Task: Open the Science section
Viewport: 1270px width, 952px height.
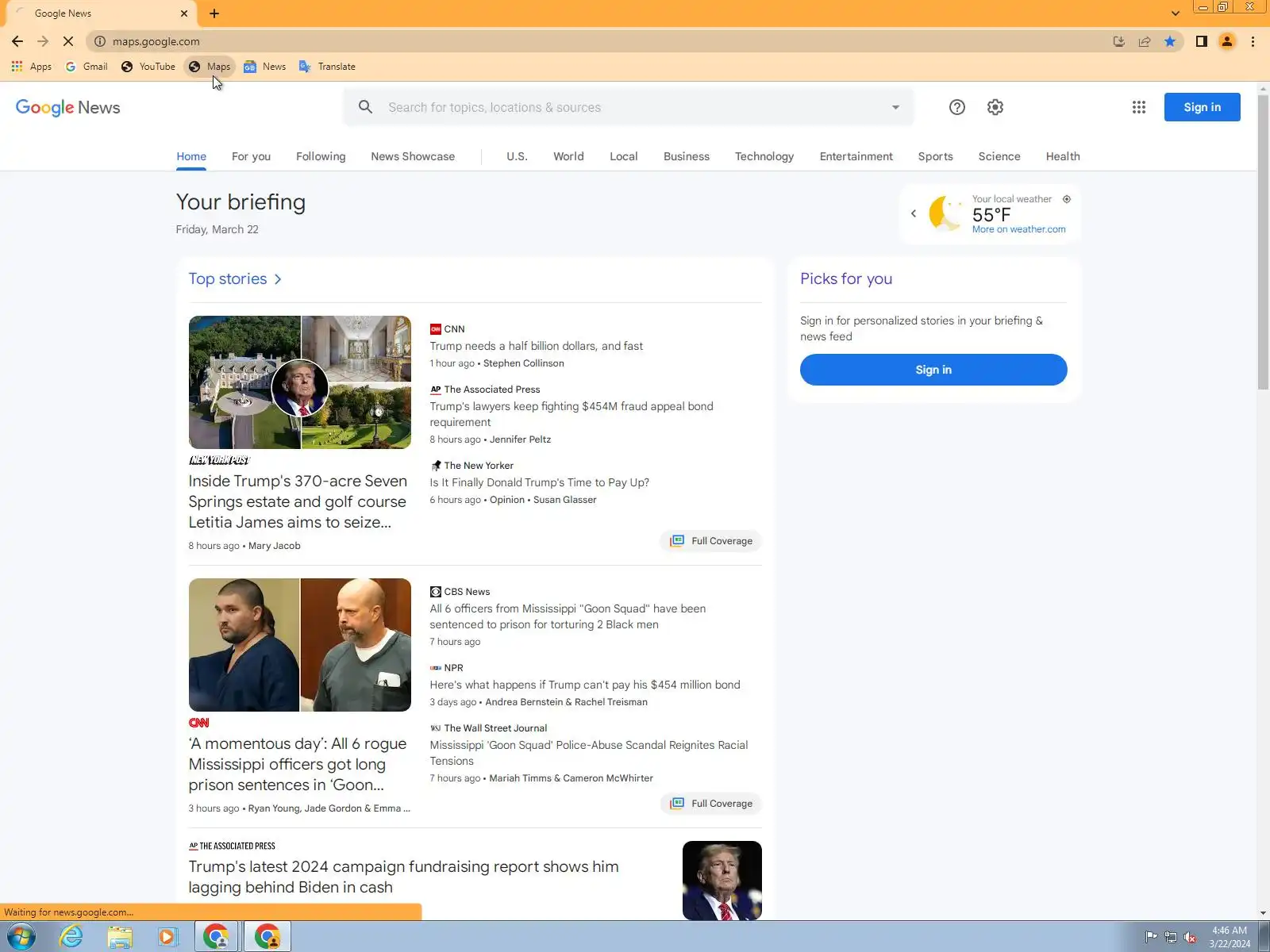Action: pyautogui.click(x=999, y=156)
